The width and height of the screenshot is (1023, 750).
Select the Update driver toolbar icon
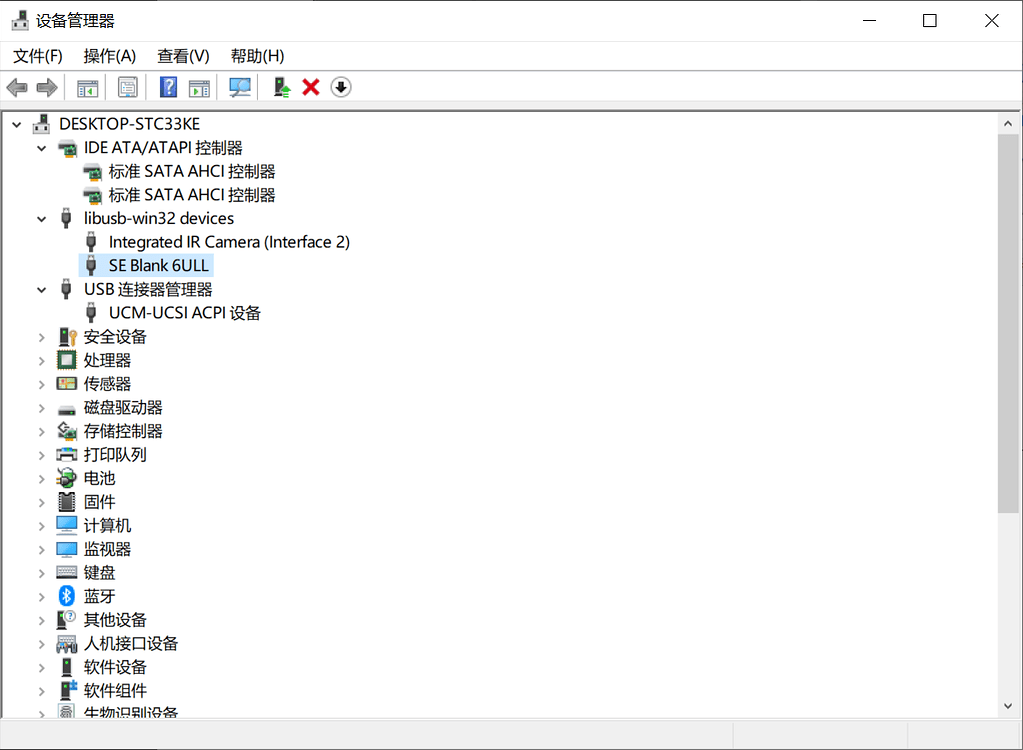coord(281,87)
